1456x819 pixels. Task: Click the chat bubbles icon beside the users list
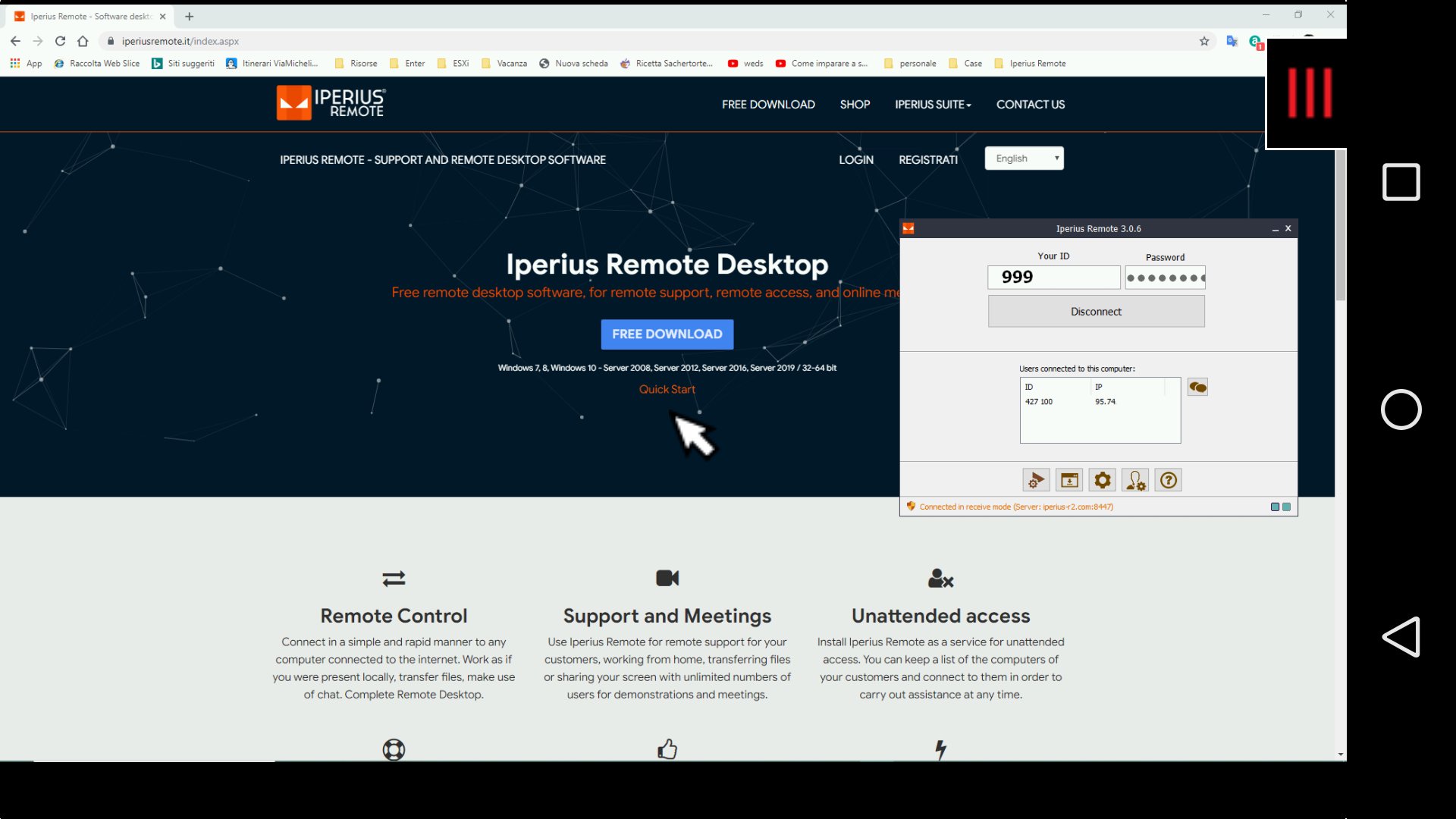pyautogui.click(x=1197, y=387)
